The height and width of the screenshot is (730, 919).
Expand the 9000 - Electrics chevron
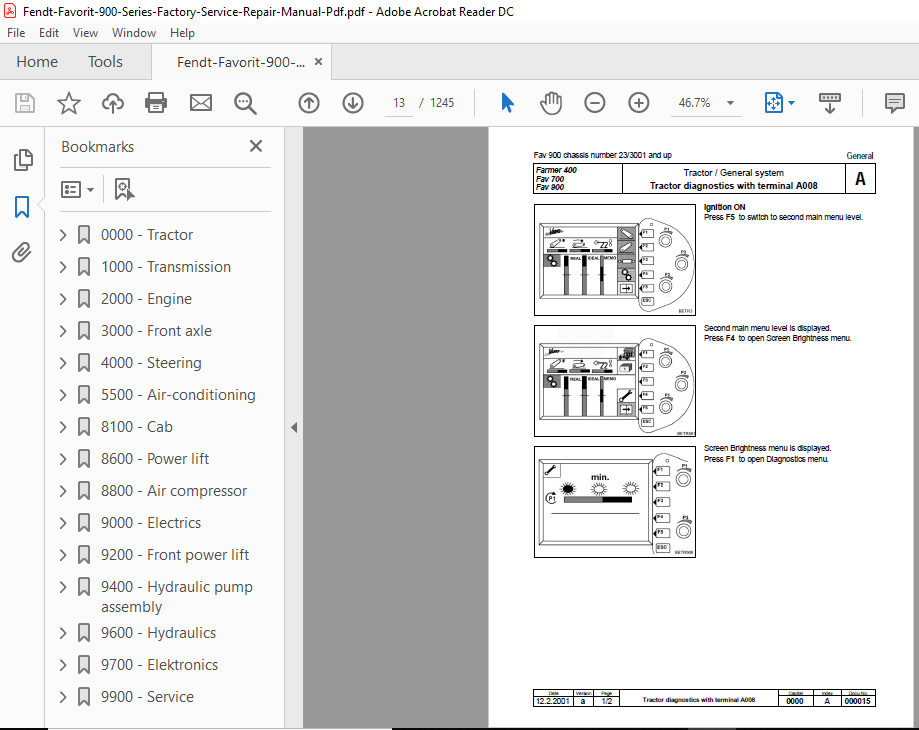(x=63, y=523)
